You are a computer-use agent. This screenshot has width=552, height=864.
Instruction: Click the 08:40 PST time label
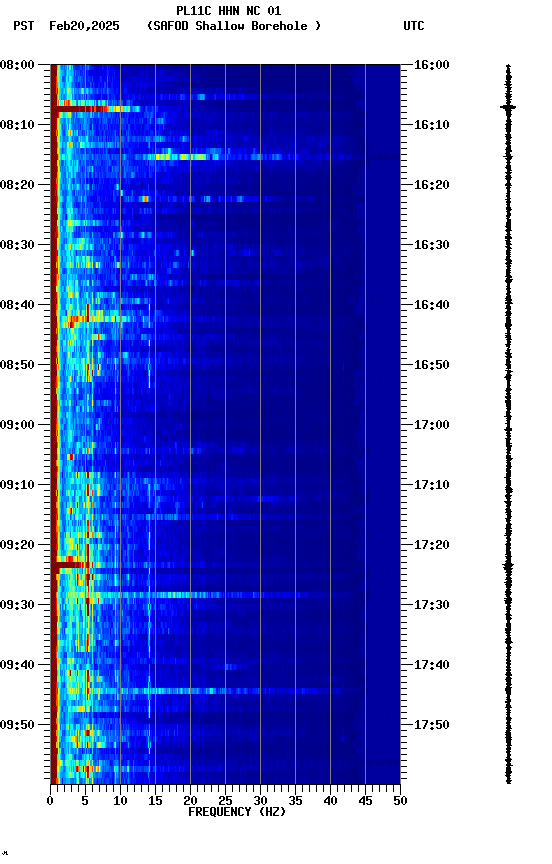tap(17, 305)
